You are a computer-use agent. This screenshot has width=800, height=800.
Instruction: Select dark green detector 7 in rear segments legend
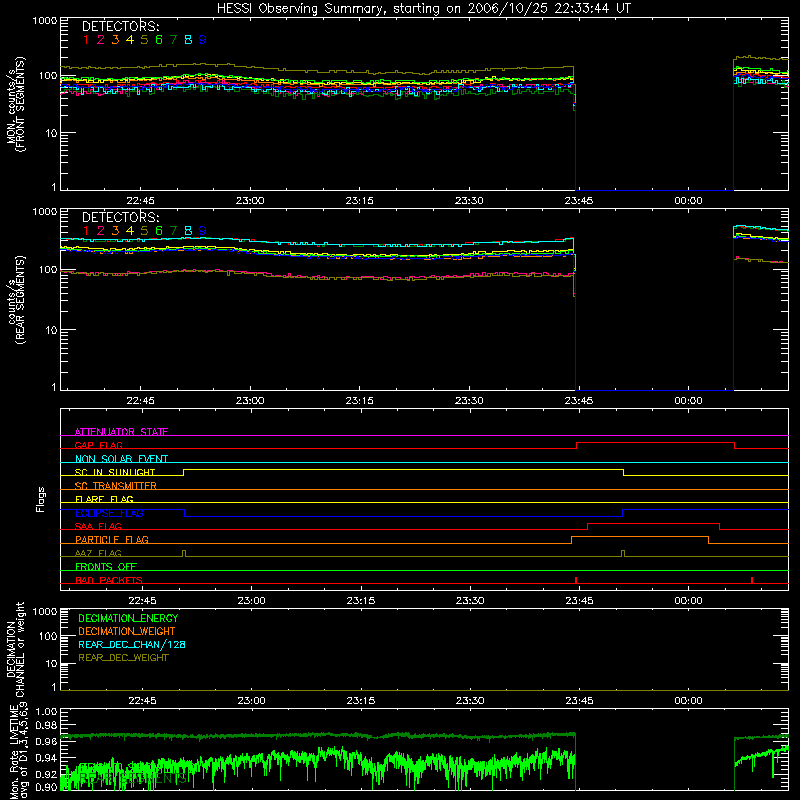pos(173,231)
